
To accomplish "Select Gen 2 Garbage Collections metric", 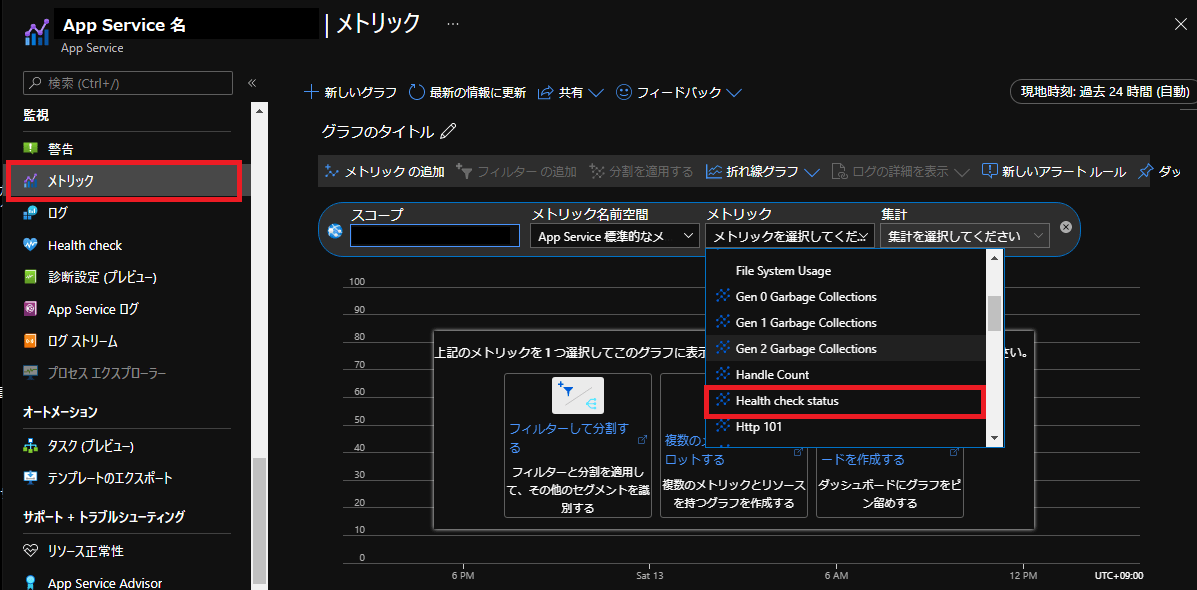I will coord(846,348).
